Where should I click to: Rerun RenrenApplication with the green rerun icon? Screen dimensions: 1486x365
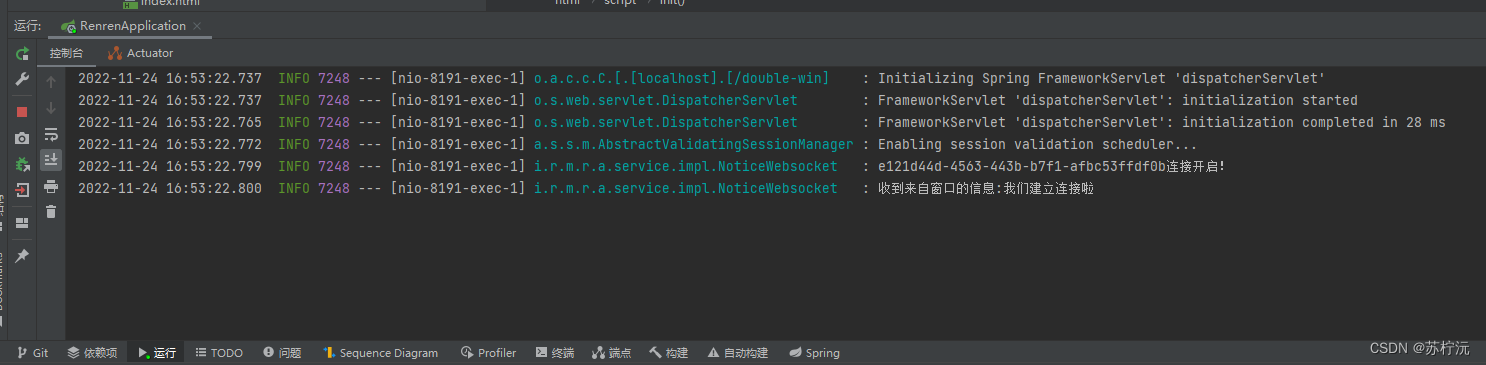click(x=22, y=54)
